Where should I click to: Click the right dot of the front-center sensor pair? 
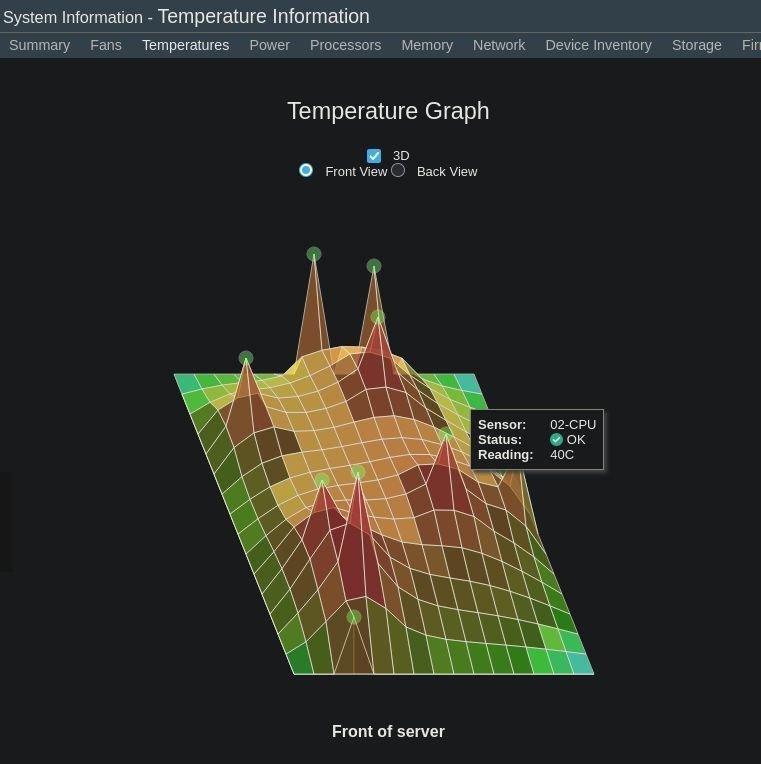(x=358, y=472)
